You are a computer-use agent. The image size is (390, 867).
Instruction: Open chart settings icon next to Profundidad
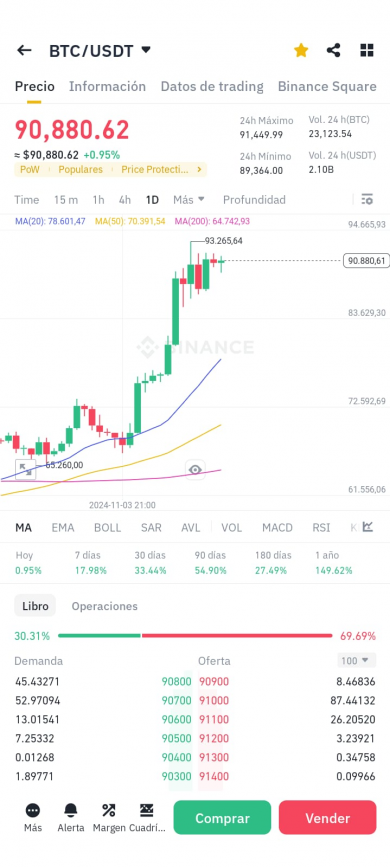[x=367, y=199]
